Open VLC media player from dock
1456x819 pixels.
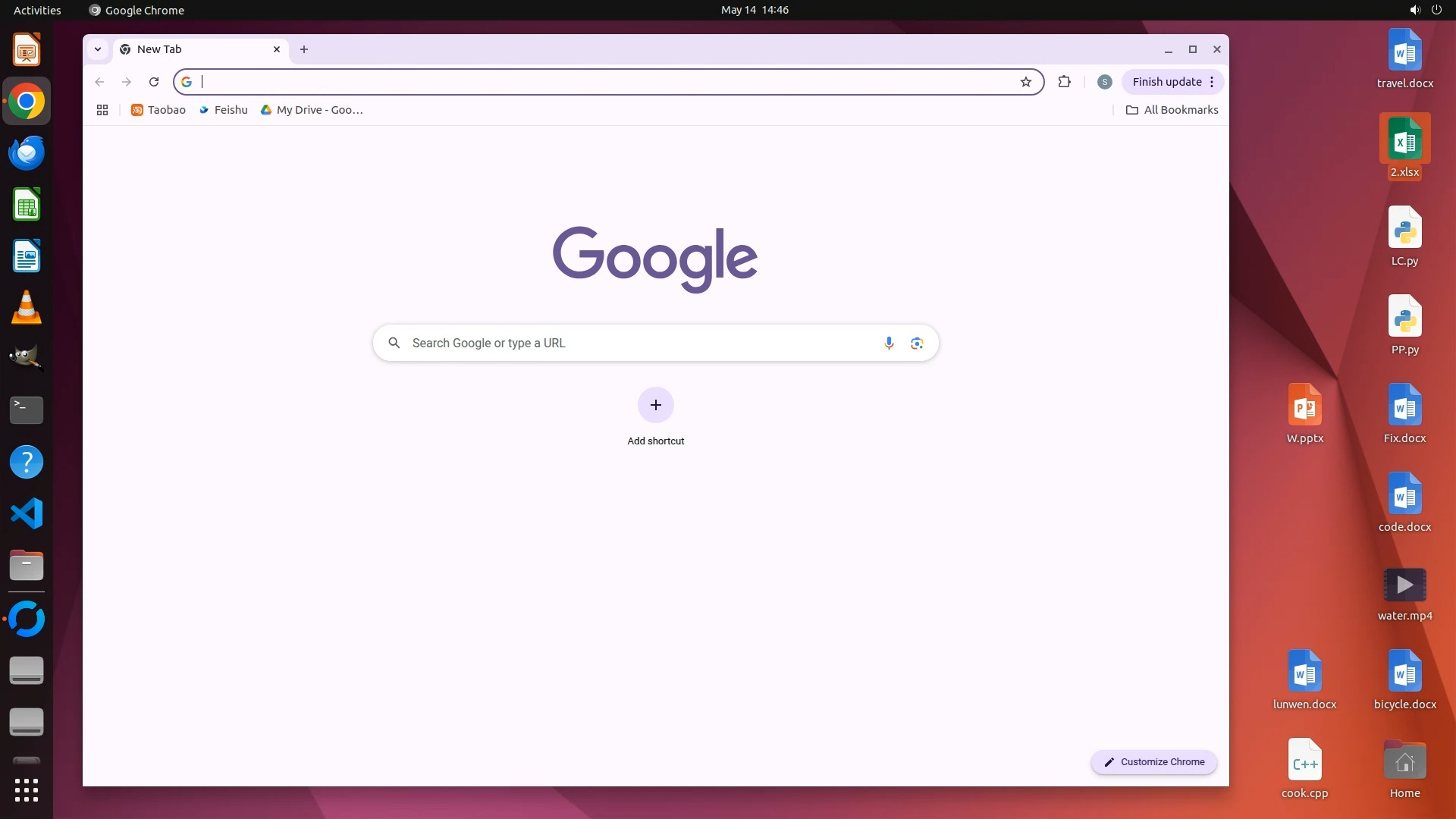tap(27, 308)
